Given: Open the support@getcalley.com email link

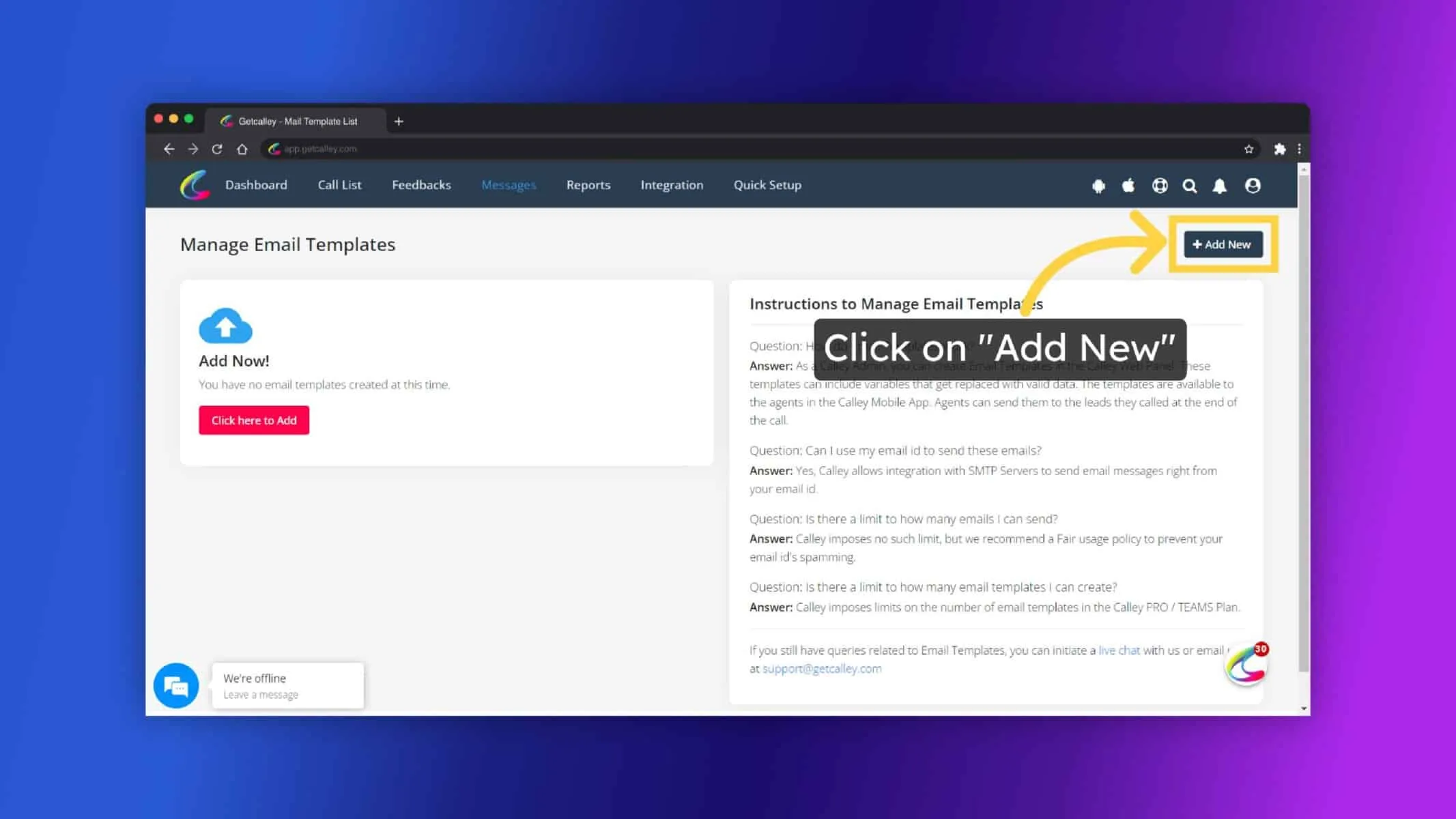Looking at the screenshot, I should [822, 669].
